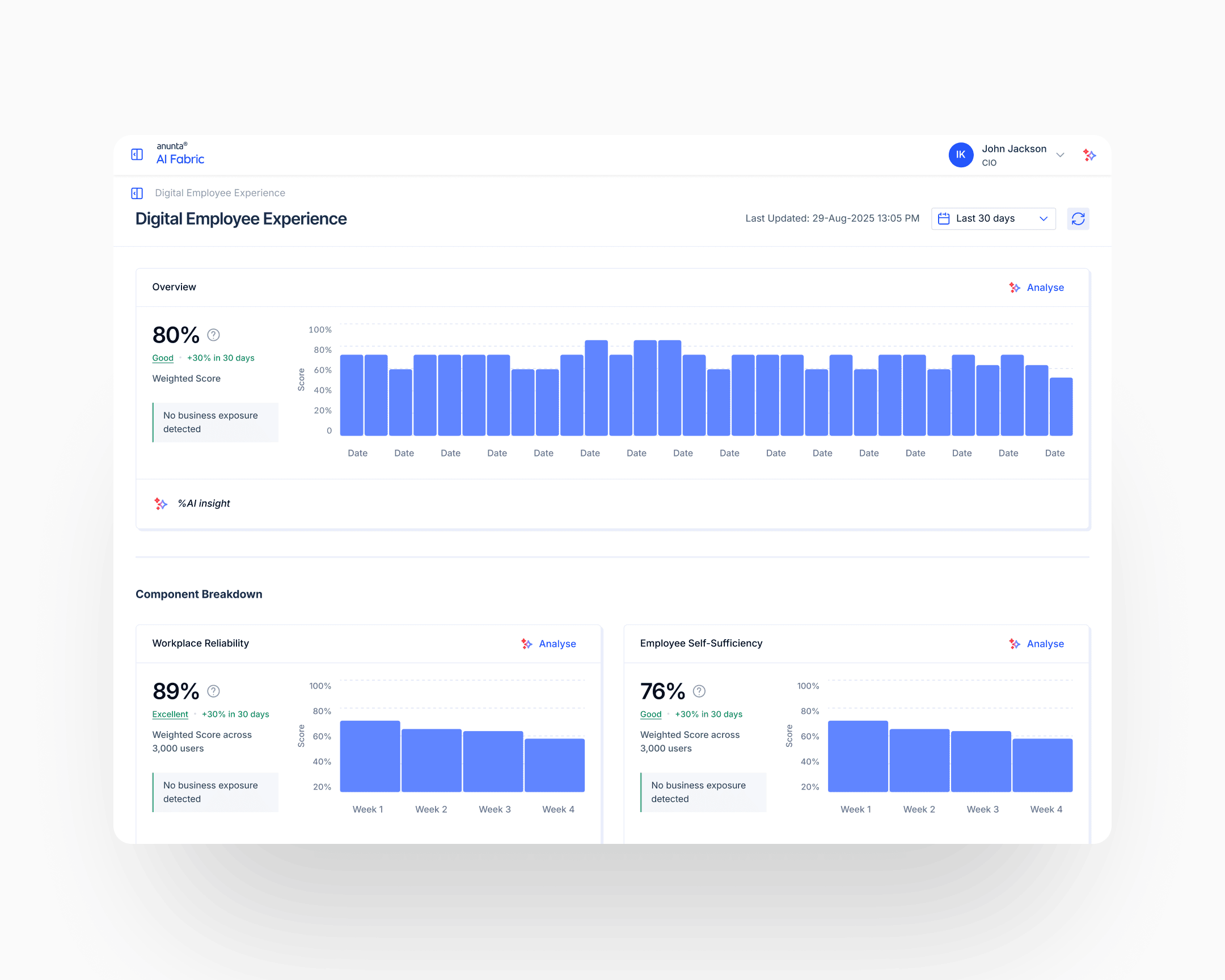The image size is (1225, 980).
Task: Click the IK avatar circle
Action: pos(960,154)
